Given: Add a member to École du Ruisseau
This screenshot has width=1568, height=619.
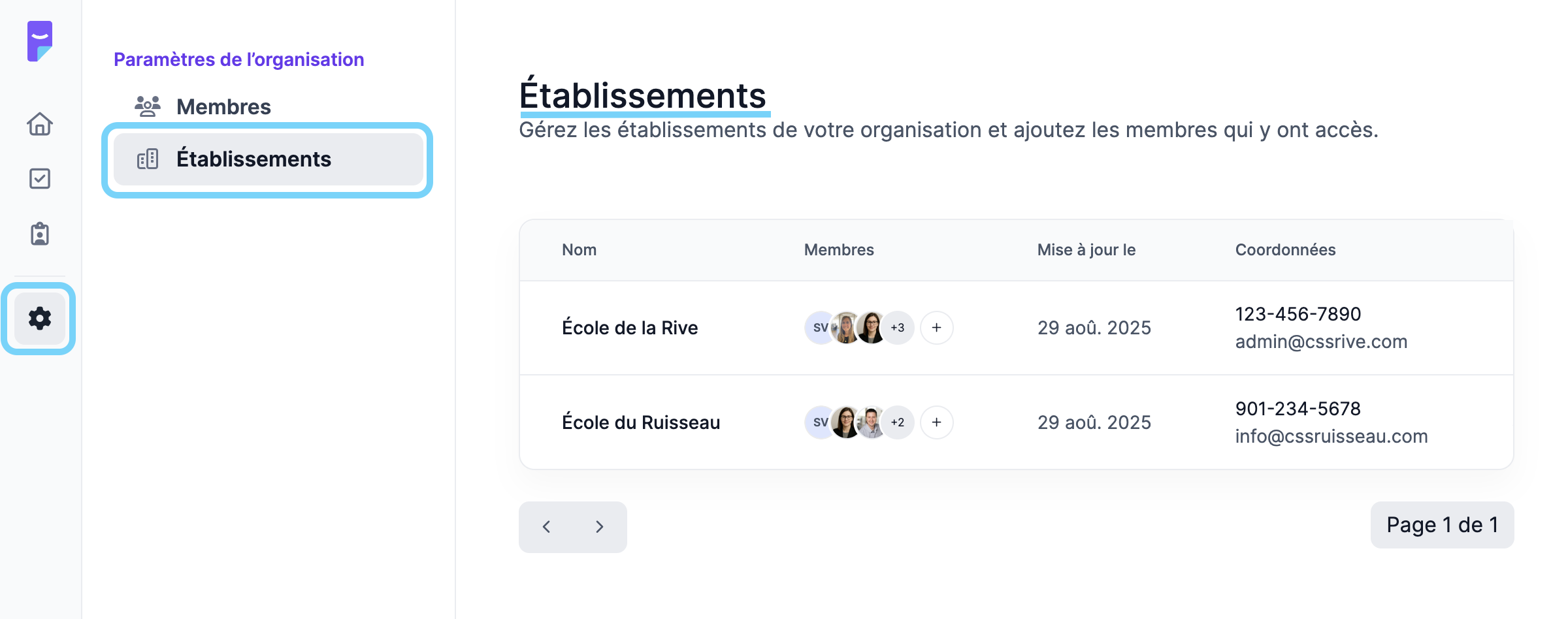Looking at the screenshot, I should [936, 422].
